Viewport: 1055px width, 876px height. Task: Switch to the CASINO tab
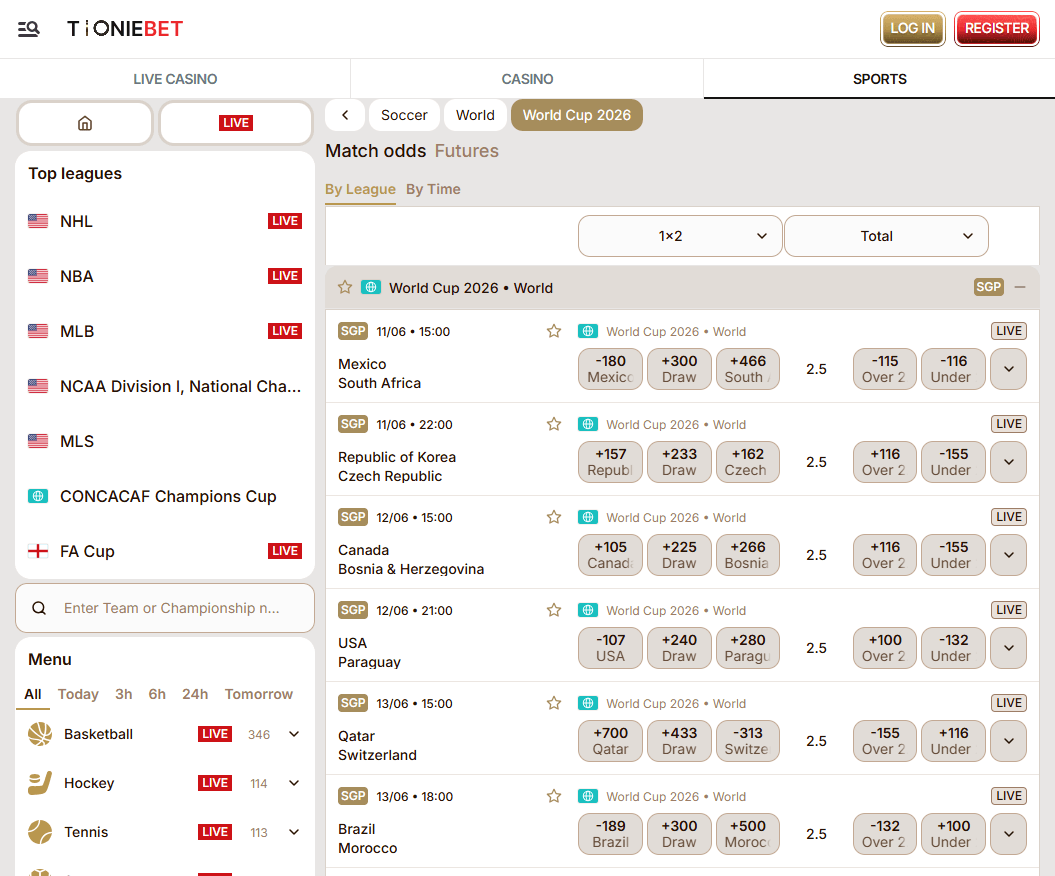coord(527,78)
